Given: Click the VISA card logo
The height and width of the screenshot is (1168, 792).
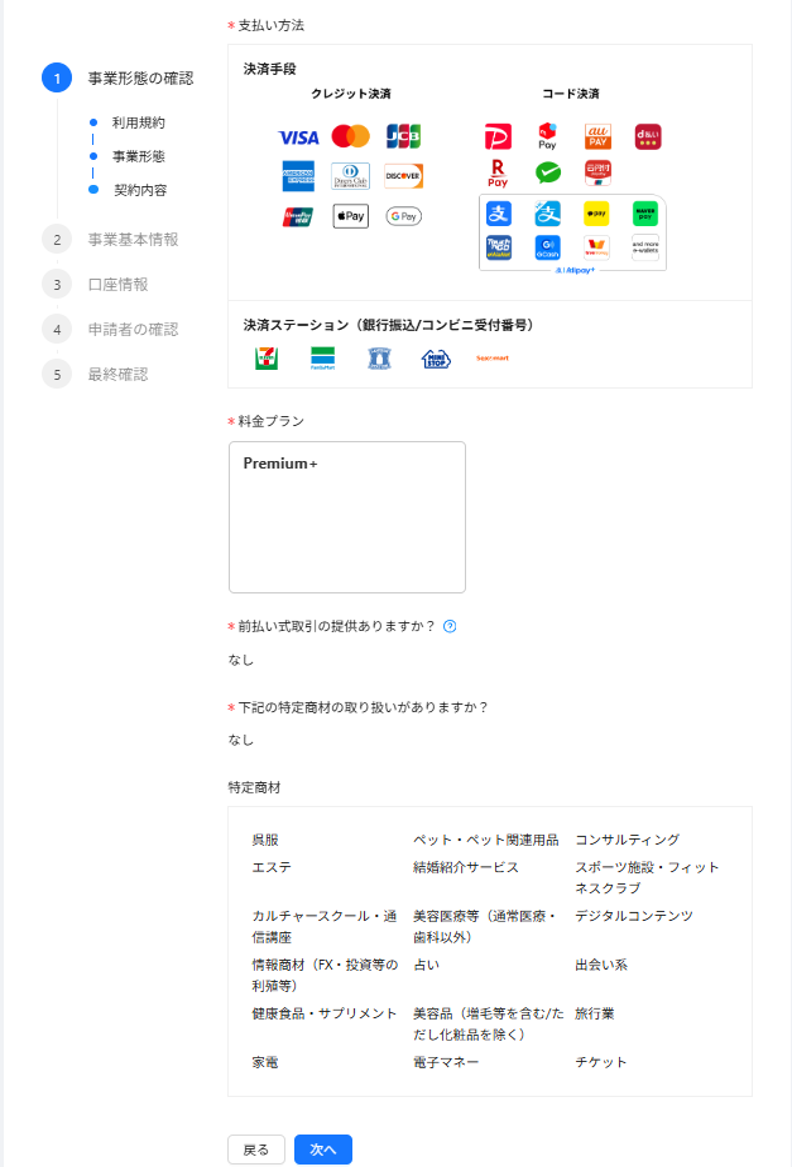Looking at the screenshot, I should (298, 137).
